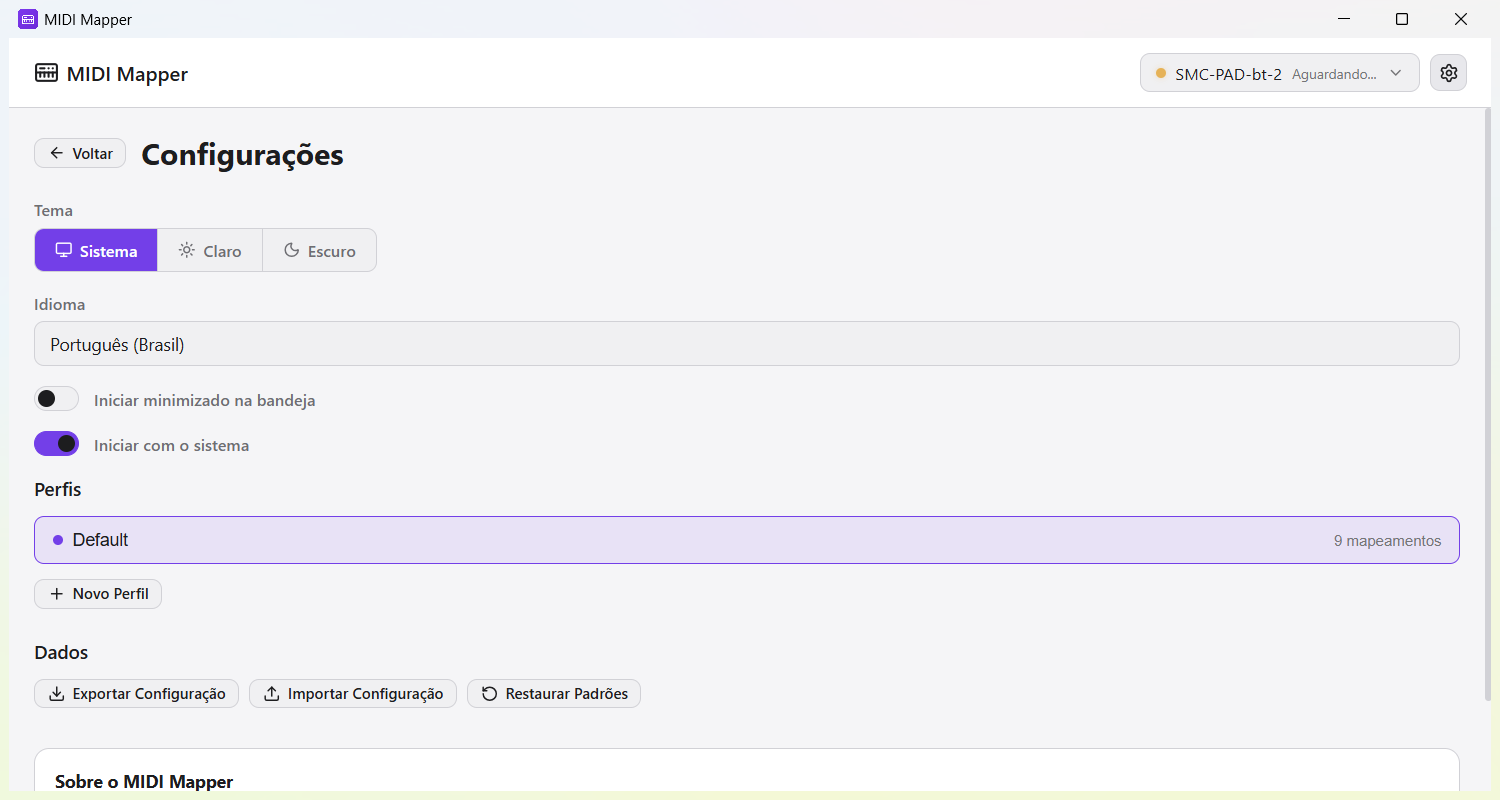The width and height of the screenshot is (1500, 800).
Task: Create a profile with Novo Perfil
Action: (98, 594)
